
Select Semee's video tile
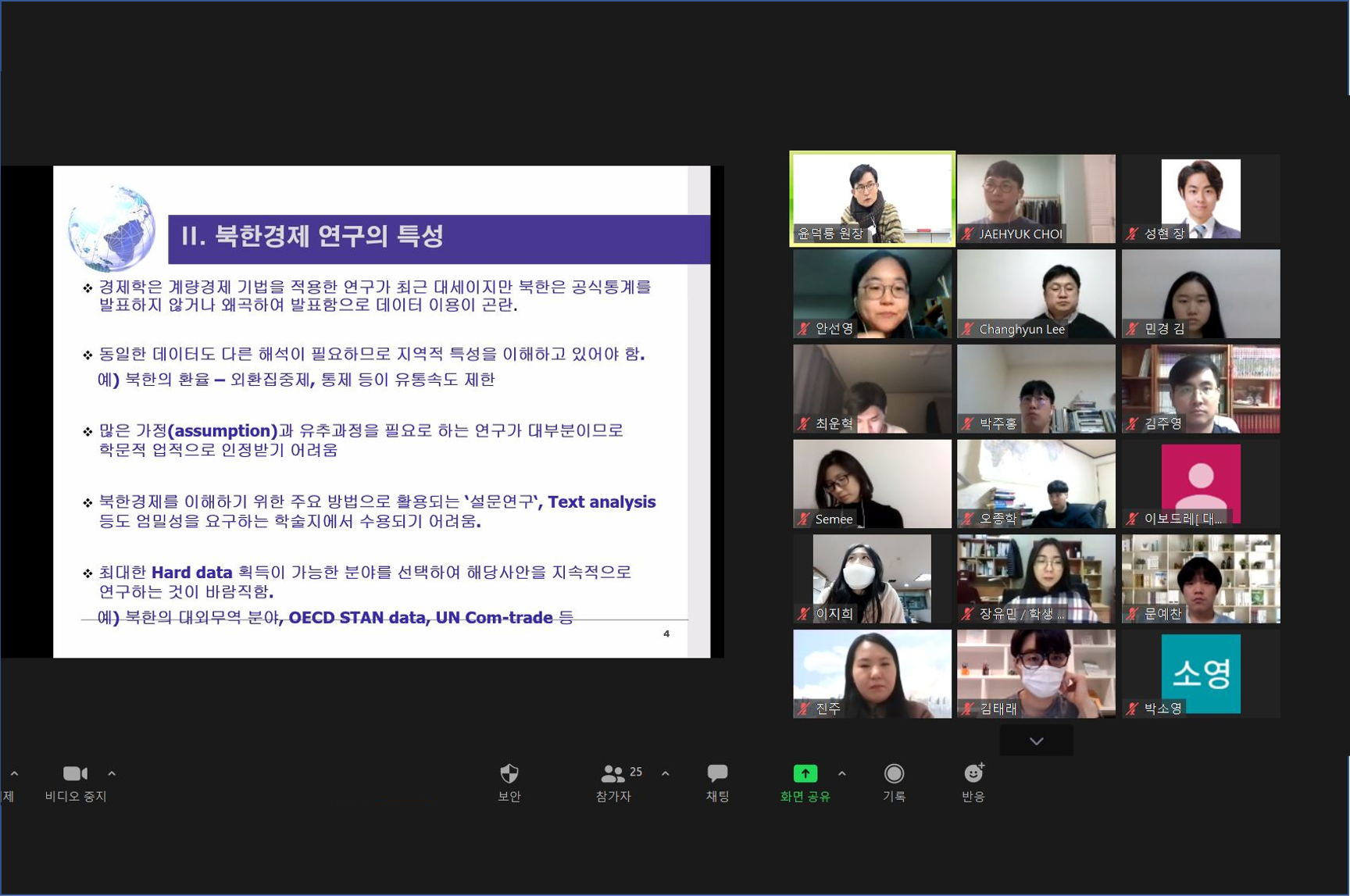click(872, 483)
